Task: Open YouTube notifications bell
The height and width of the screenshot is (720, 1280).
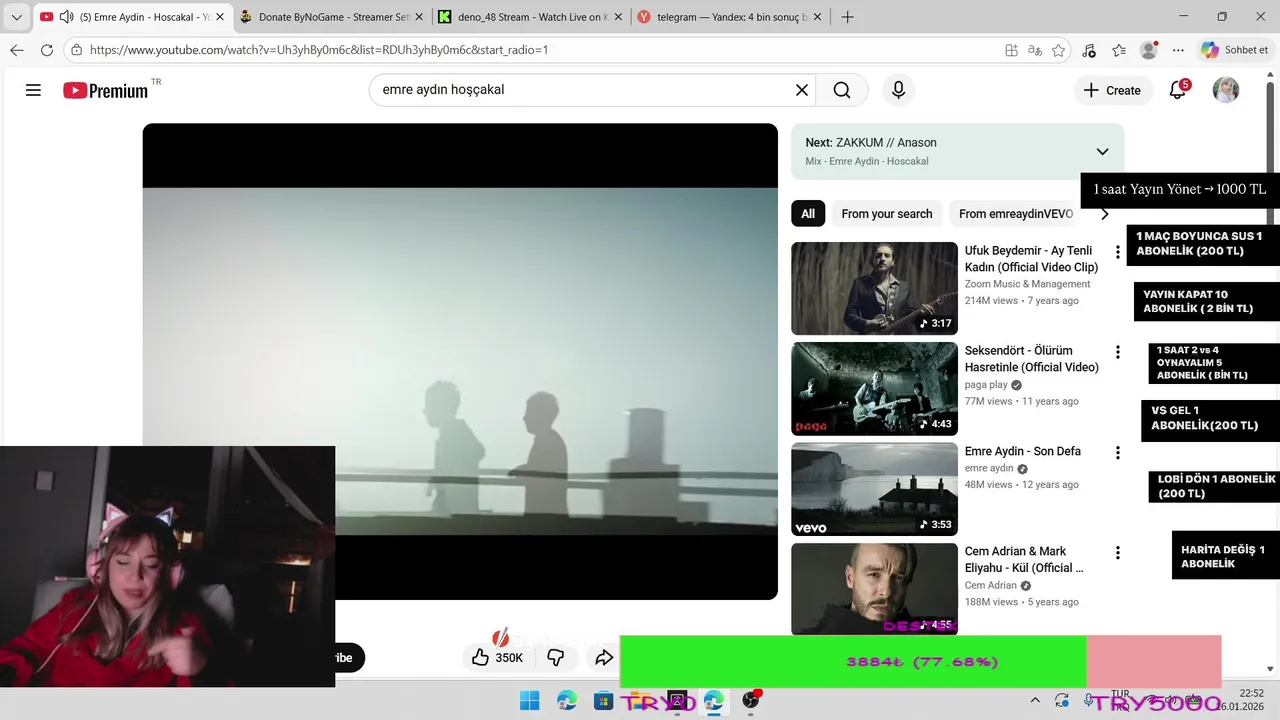Action: pos(1178,90)
